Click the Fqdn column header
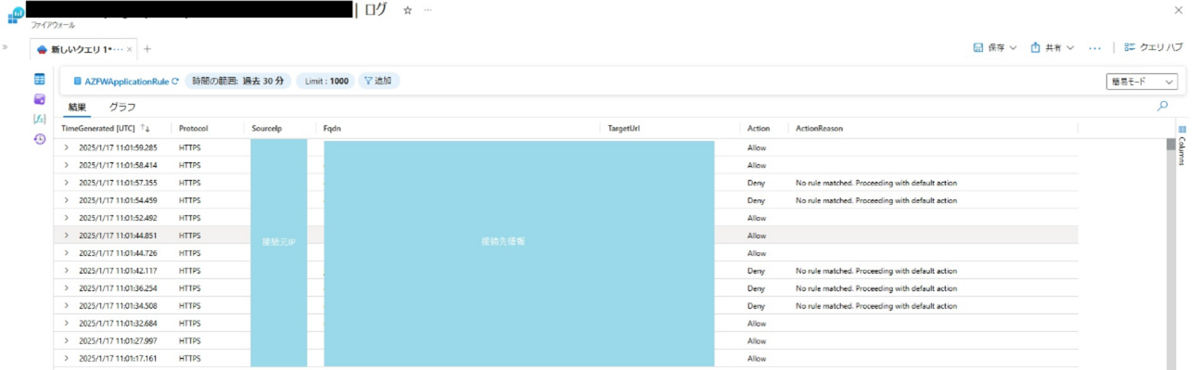 click(332, 128)
